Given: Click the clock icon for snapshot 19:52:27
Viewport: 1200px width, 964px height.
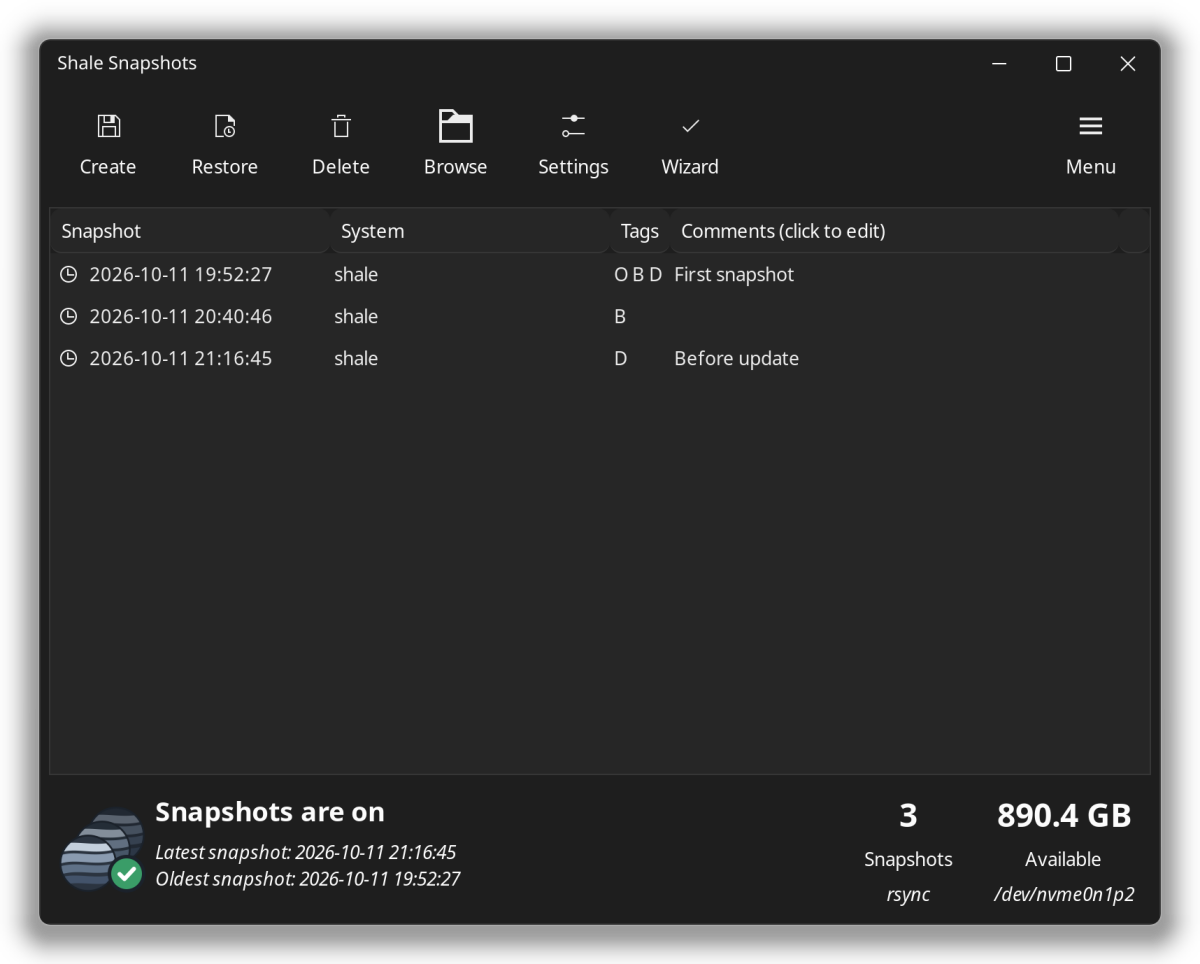Looking at the screenshot, I should 68,274.
